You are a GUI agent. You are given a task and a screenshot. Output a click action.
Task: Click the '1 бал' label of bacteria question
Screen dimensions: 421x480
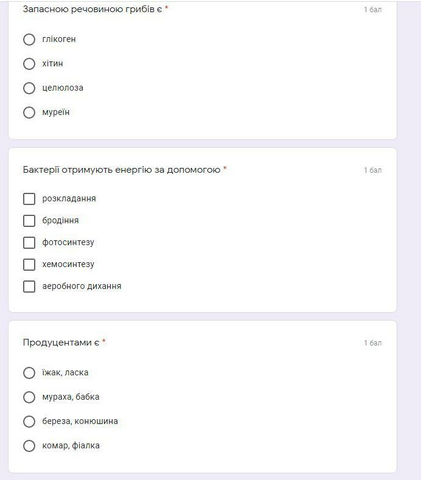[373, 170]
